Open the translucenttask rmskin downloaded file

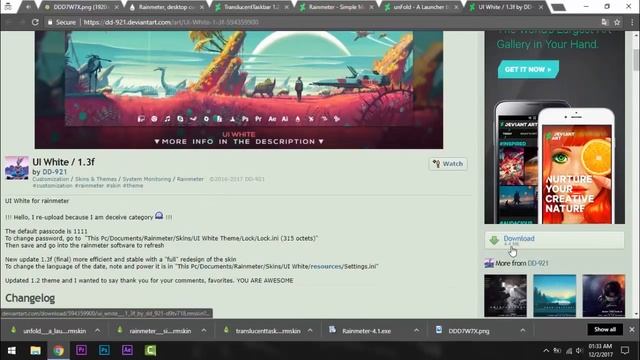(262, 331)
